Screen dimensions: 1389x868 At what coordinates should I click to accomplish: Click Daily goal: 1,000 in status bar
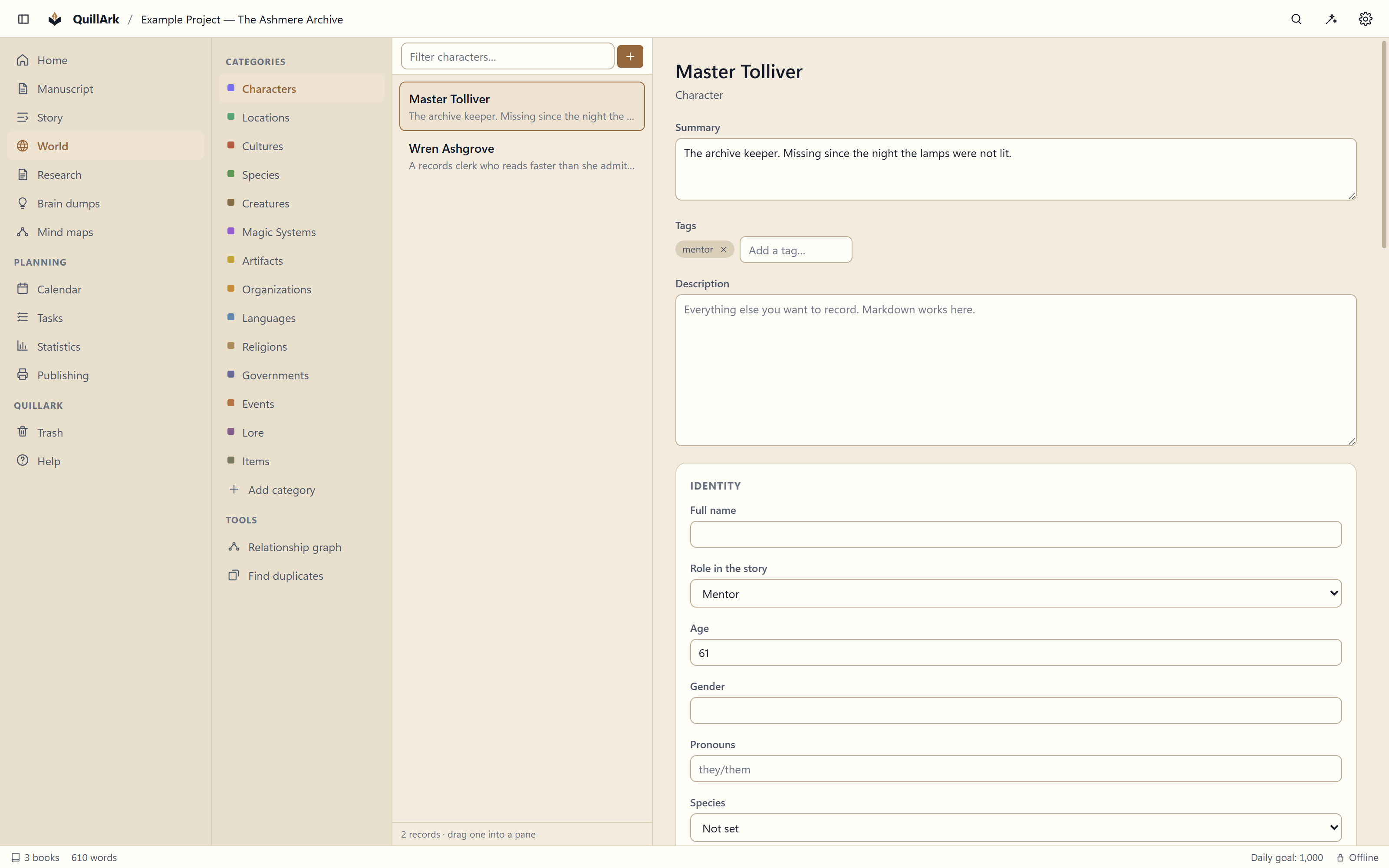tap(1286, 857)
